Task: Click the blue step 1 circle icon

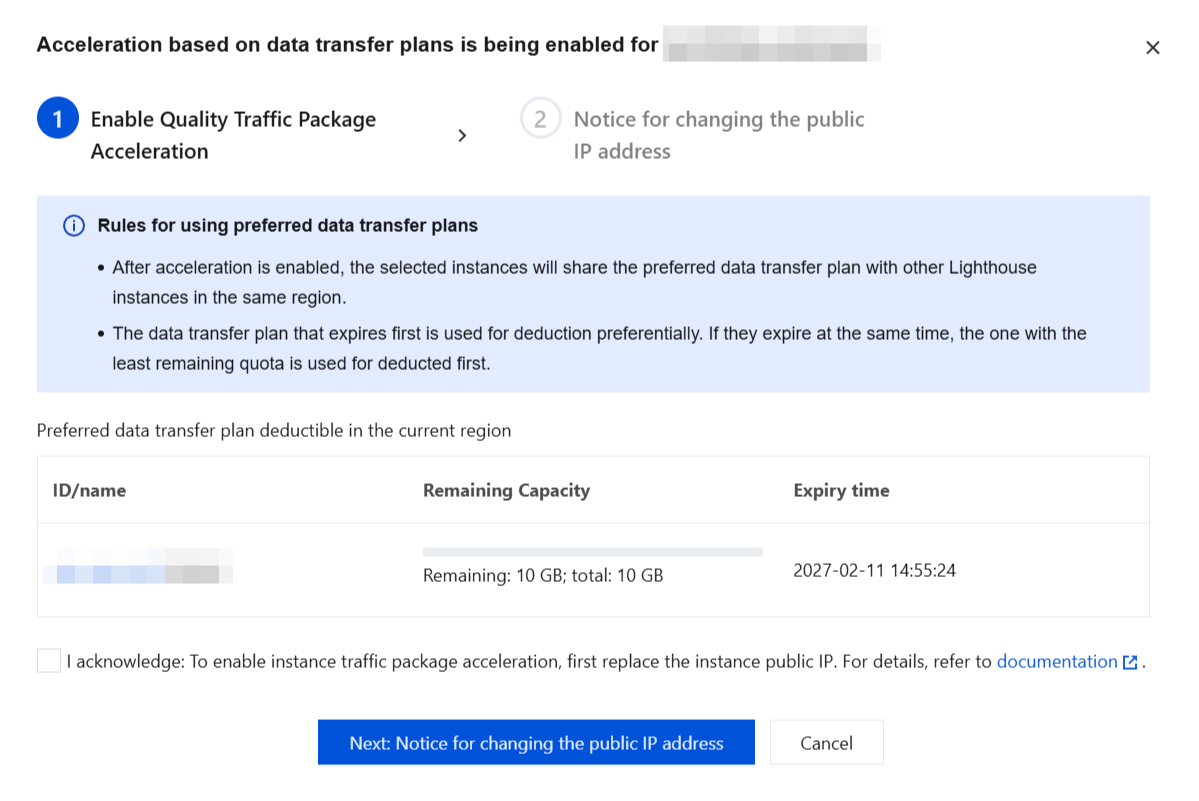Action: [x=57, y=118]
